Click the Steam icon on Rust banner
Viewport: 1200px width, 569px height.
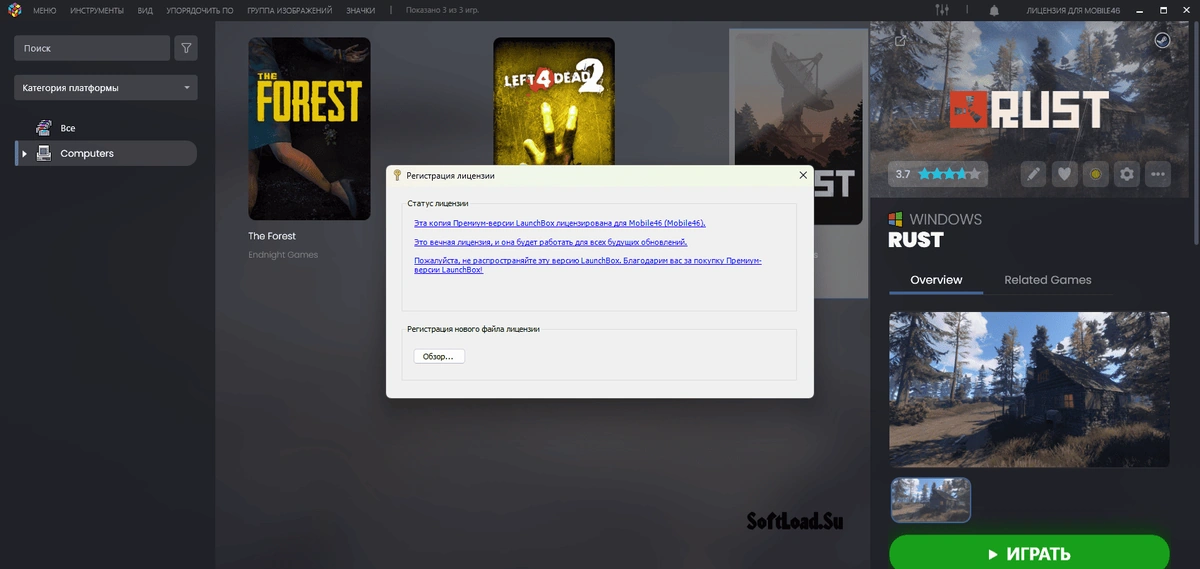click(x=1162, y=40)
